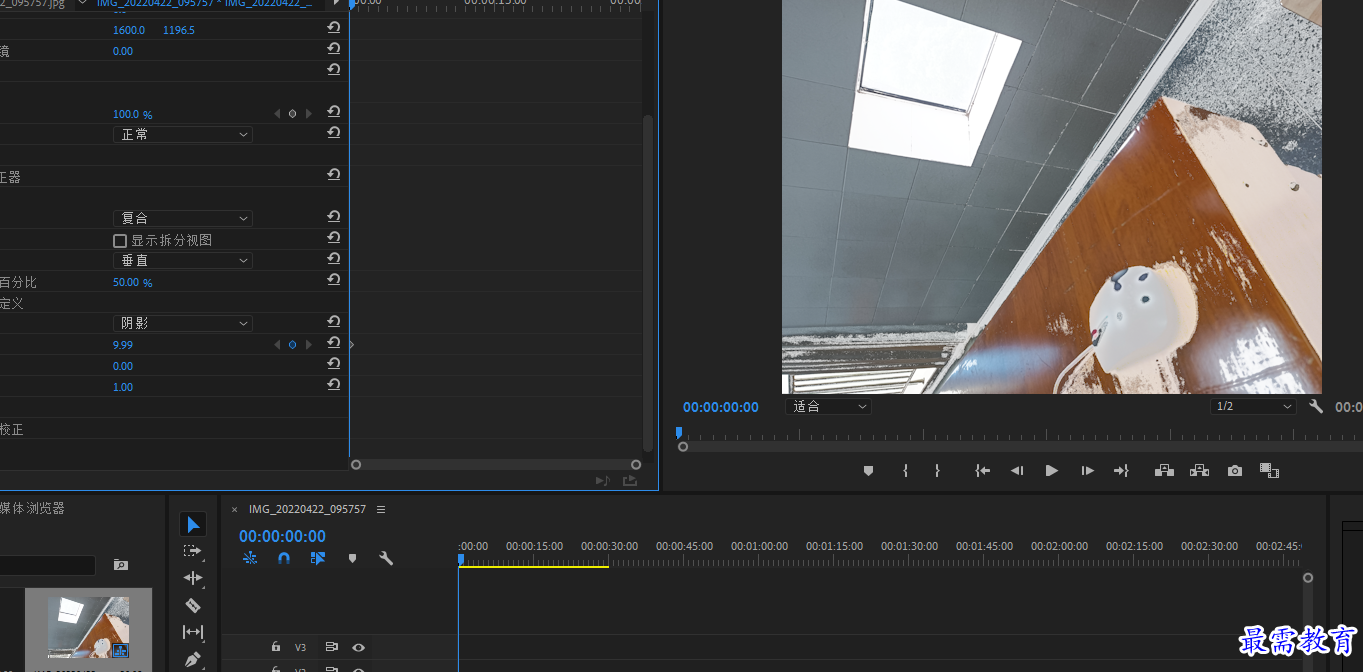Open Program Monitor wrench settings
This screenshot has height=672, width=1363.
point(1316,407)
